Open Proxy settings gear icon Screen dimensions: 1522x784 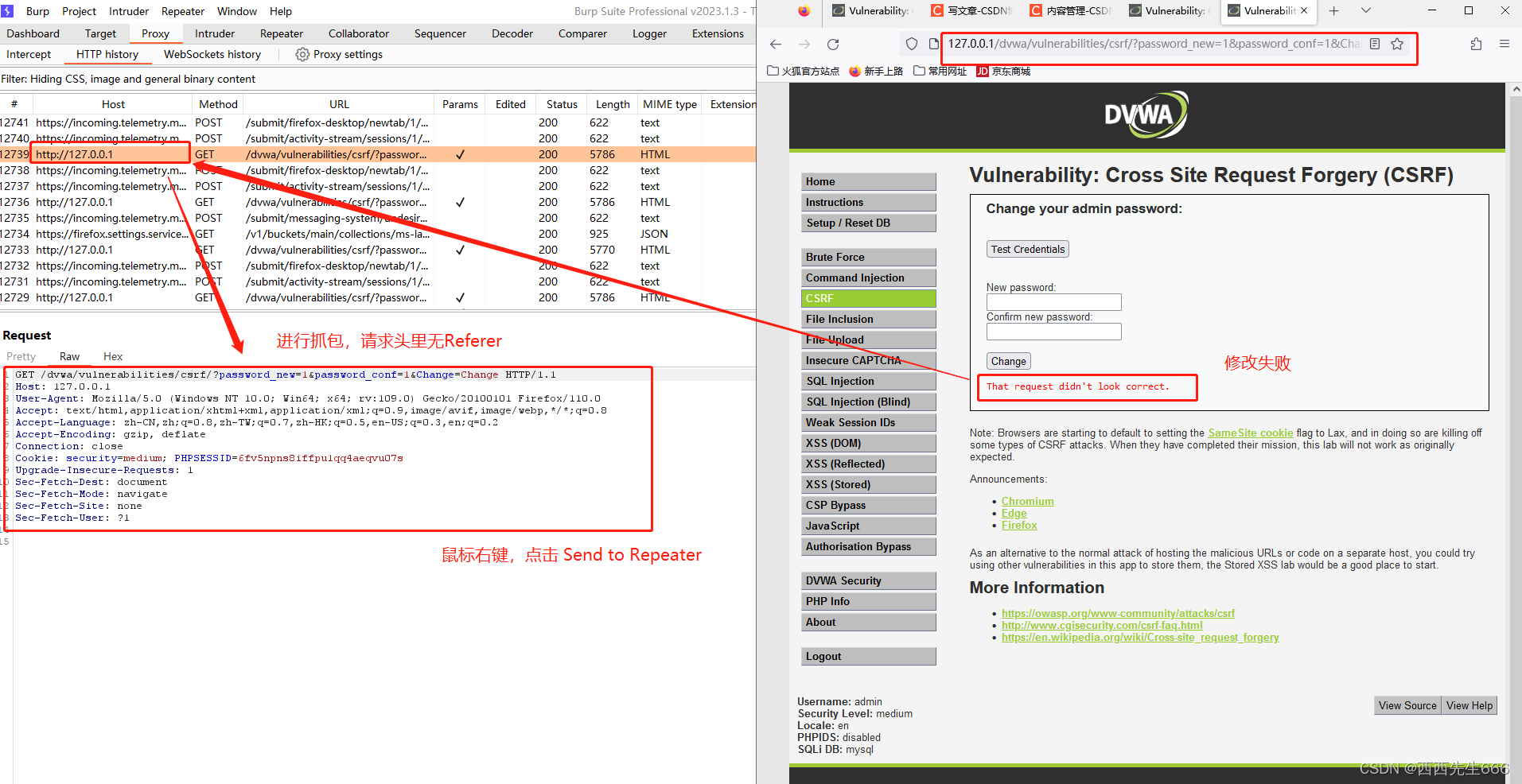coord(302,55)
